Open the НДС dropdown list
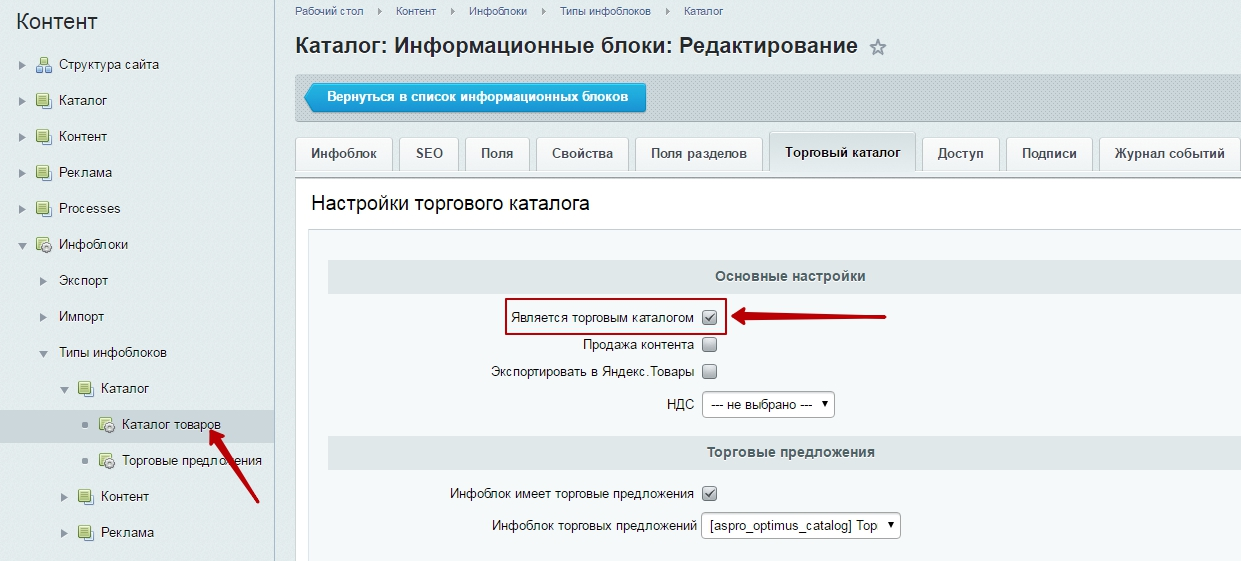The width and height of the screenshot is (1241, 561). (x=768, y=405)
